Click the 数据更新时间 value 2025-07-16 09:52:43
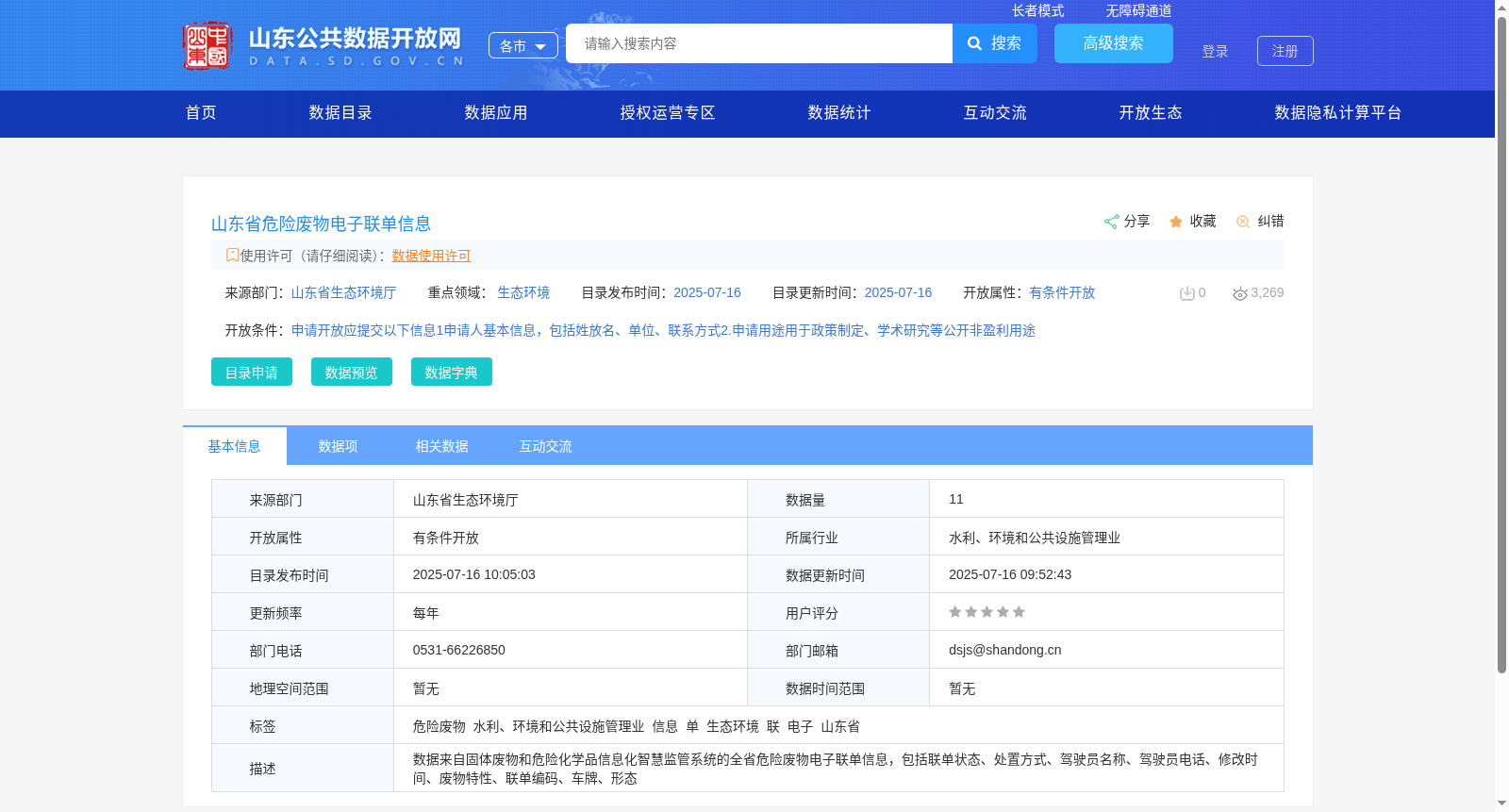This screenshot has width=1509, height=812. [1010, 574]
